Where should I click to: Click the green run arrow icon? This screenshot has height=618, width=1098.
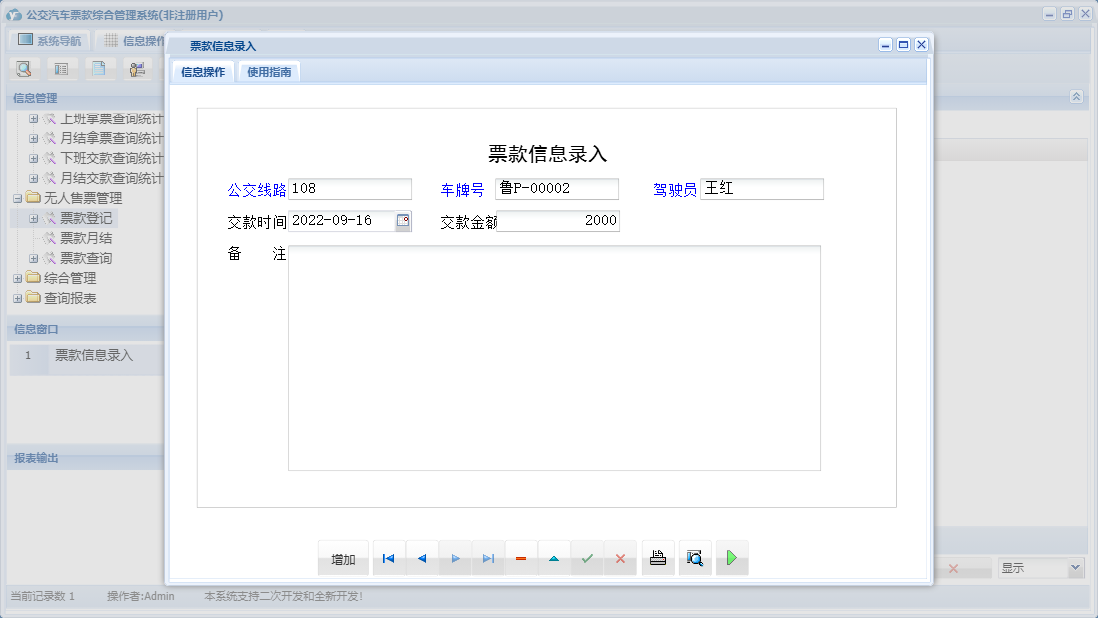(x=731, y=558)
